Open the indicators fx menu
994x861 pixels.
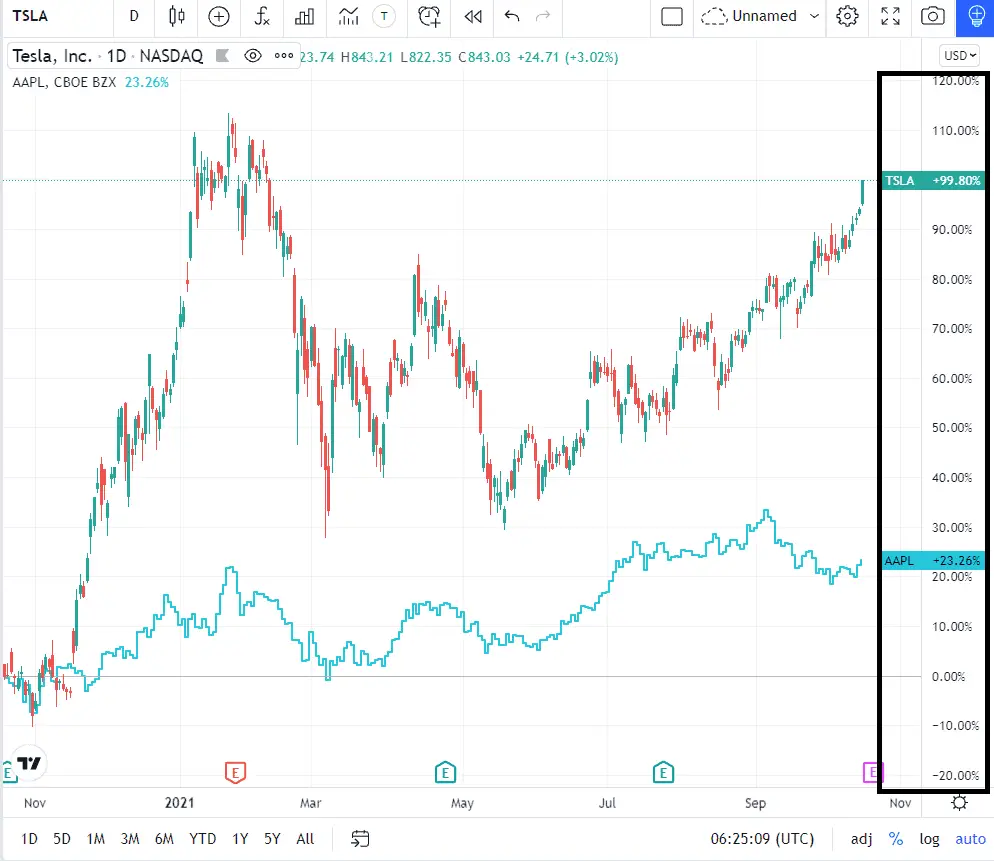point(262,16)
